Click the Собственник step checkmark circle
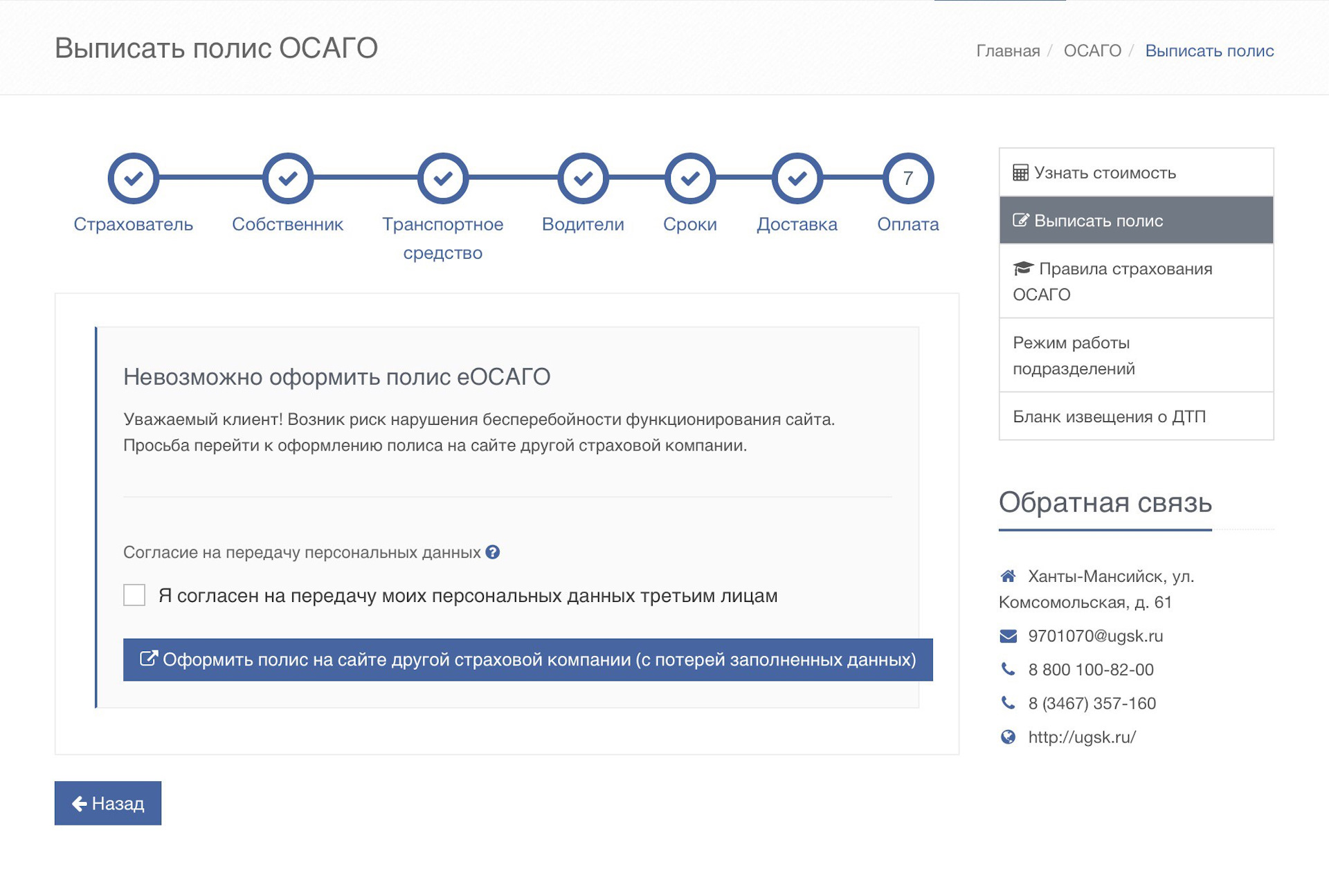 (x=288, y=179)
